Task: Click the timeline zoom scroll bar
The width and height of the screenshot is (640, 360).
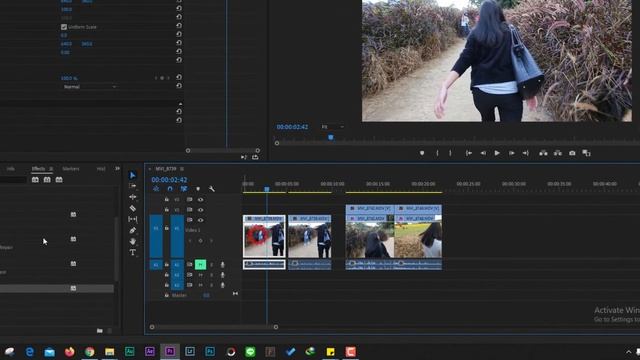Action: pyautogui.click(x=214, y=327)
